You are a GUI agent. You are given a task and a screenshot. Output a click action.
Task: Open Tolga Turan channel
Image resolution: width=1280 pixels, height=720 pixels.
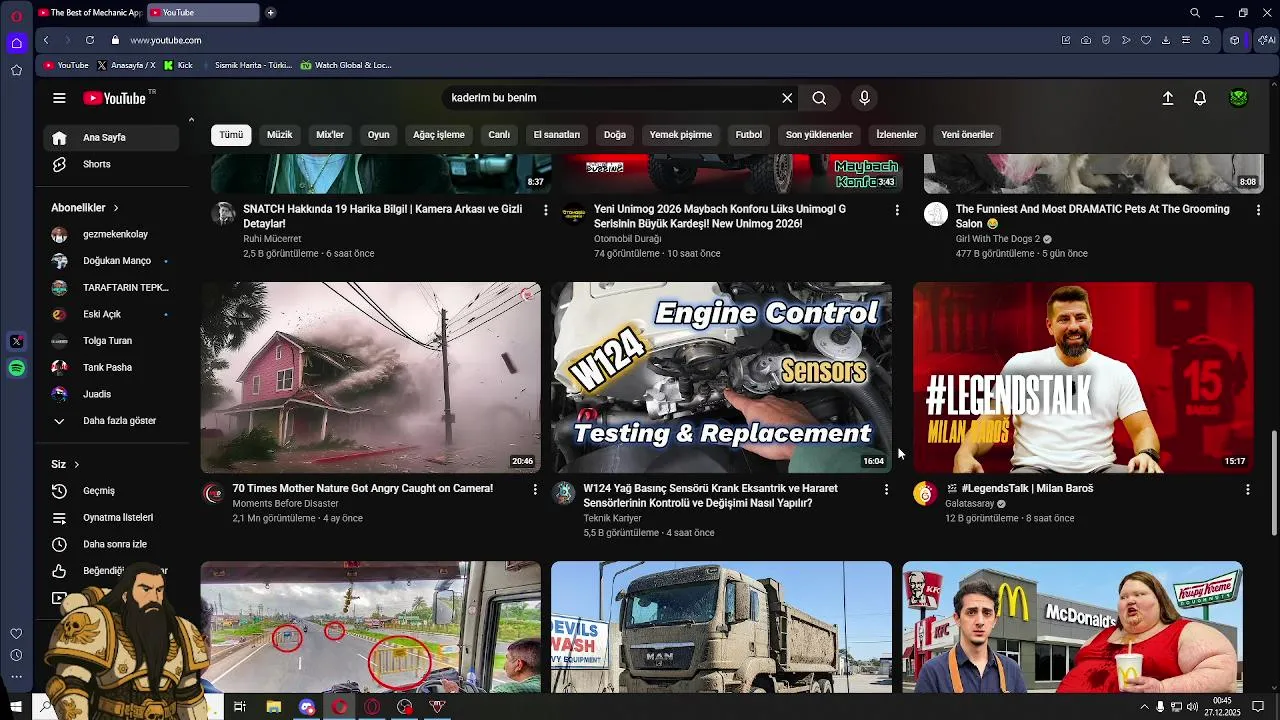(112, 341)
